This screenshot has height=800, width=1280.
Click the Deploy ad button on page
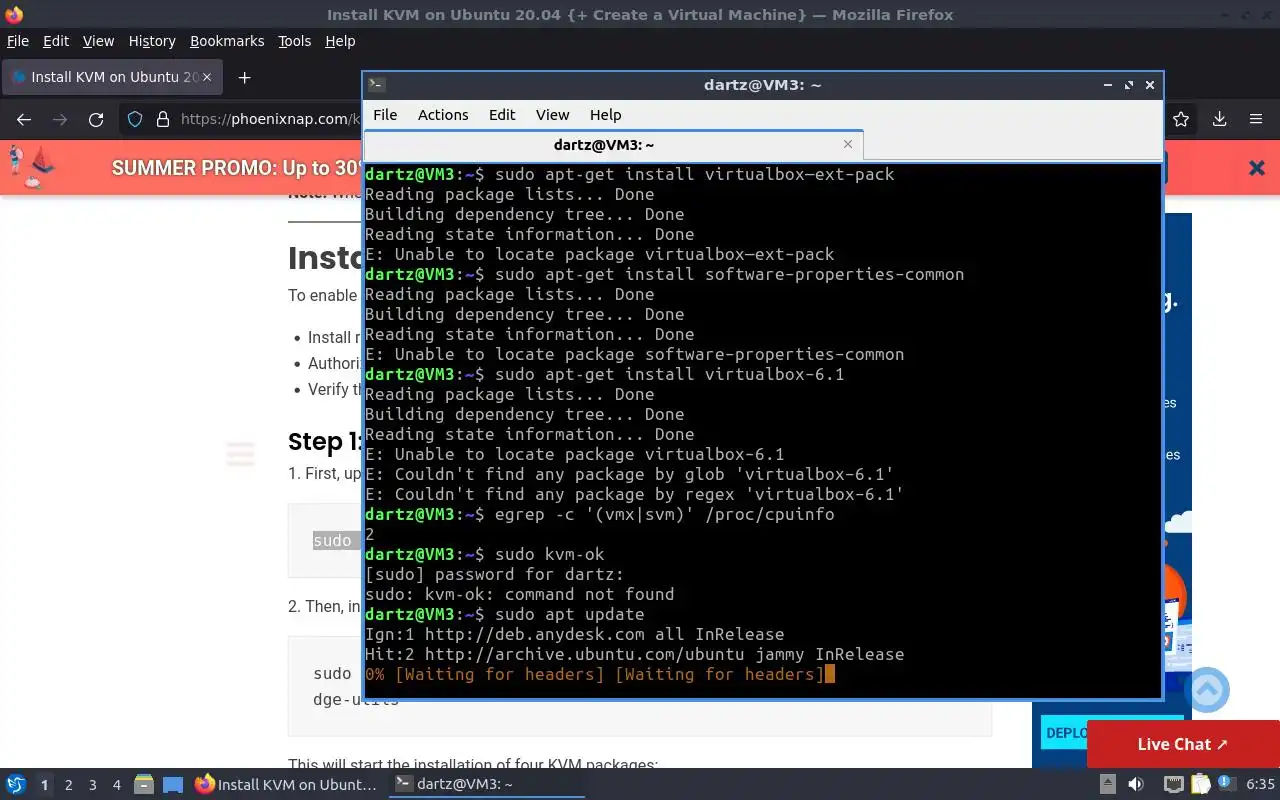click(x=1063, y=733)
